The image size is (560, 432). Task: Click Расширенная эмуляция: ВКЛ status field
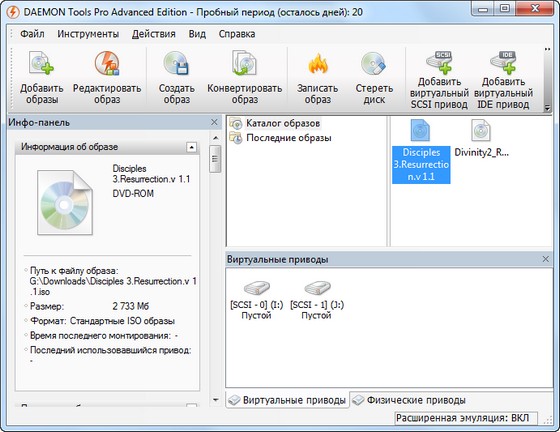pyautogui.click(x=466, y=418)
